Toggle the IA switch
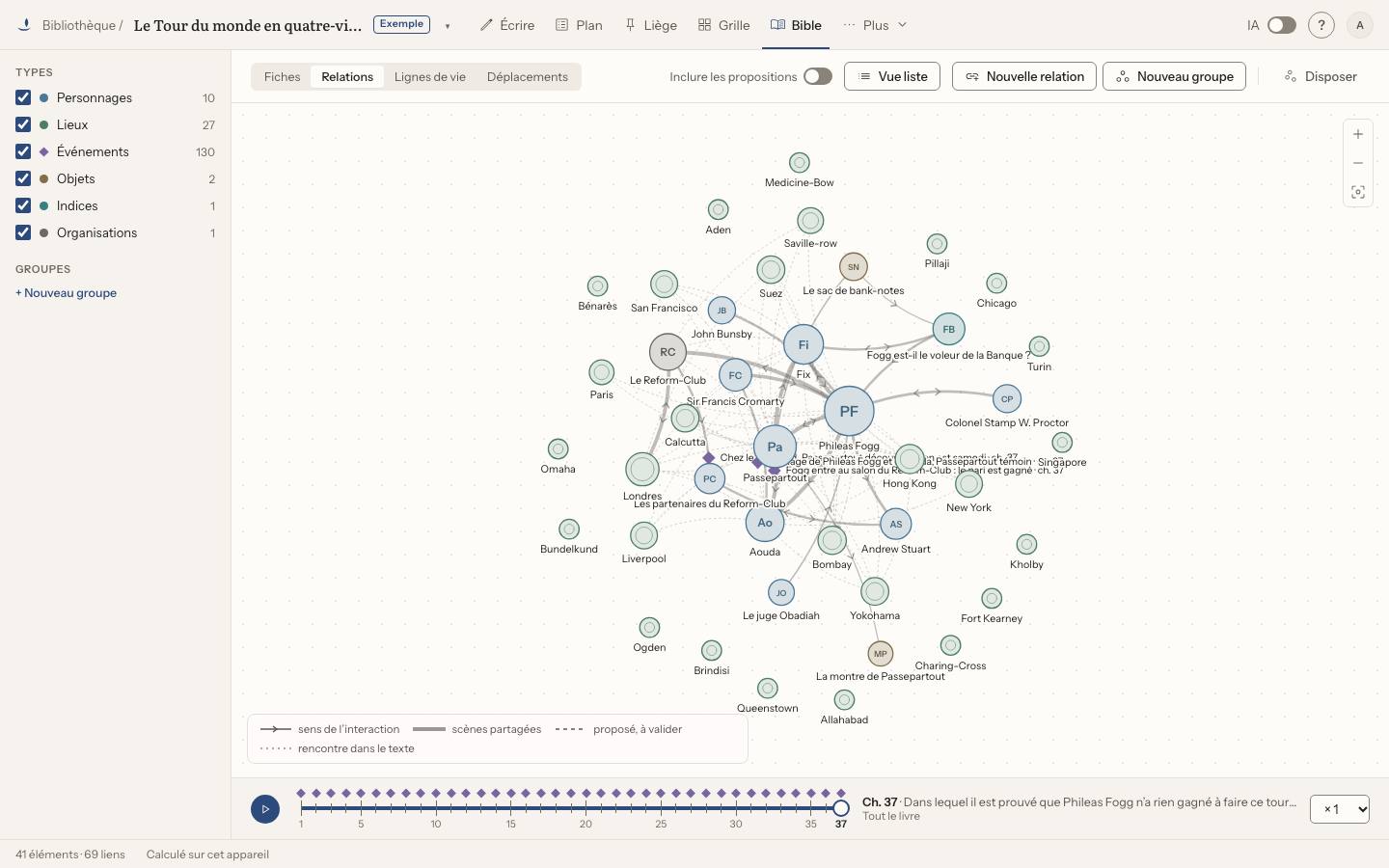Viewport: 1389px width, 868px height. pos(1281,25)
